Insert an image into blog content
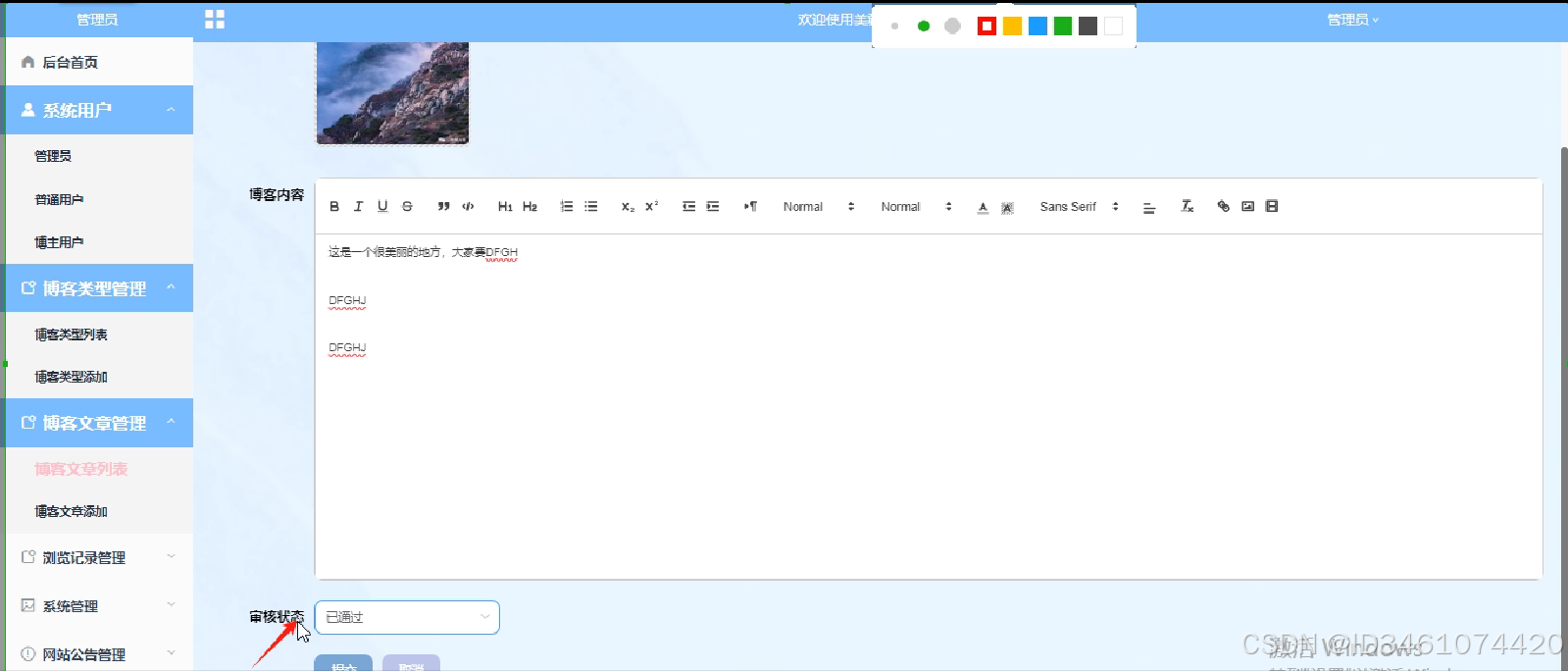This screenshot has height=671, width=1568. pos(1247,206)
